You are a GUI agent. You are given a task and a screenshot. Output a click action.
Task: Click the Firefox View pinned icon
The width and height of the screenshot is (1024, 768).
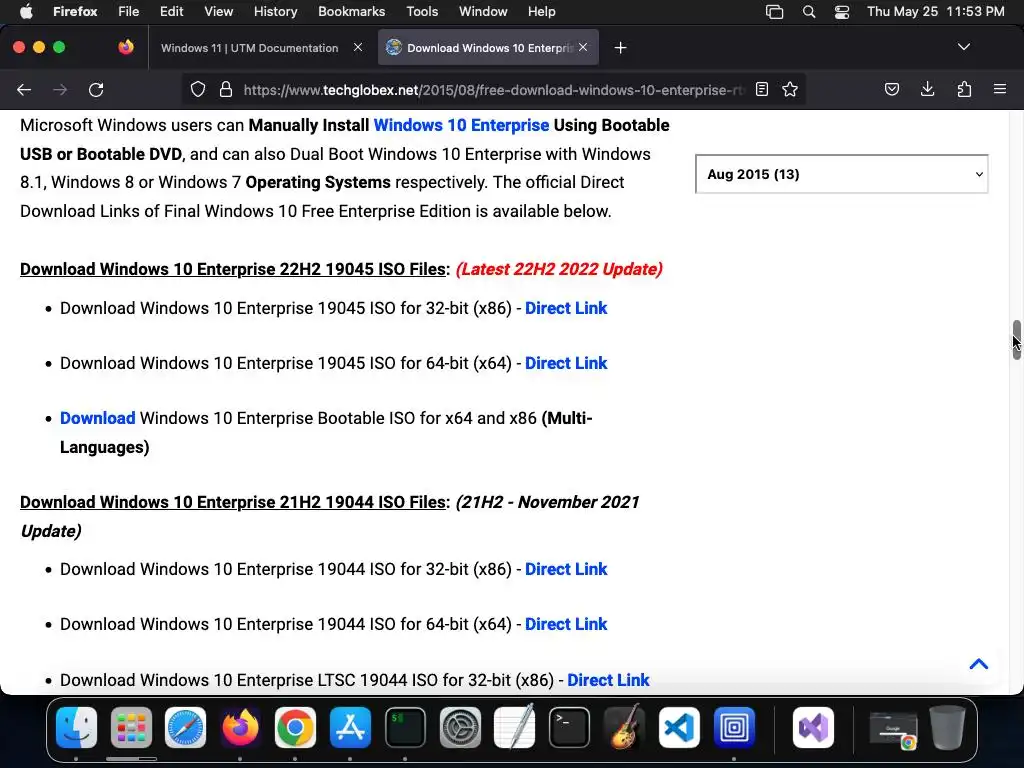126,47
